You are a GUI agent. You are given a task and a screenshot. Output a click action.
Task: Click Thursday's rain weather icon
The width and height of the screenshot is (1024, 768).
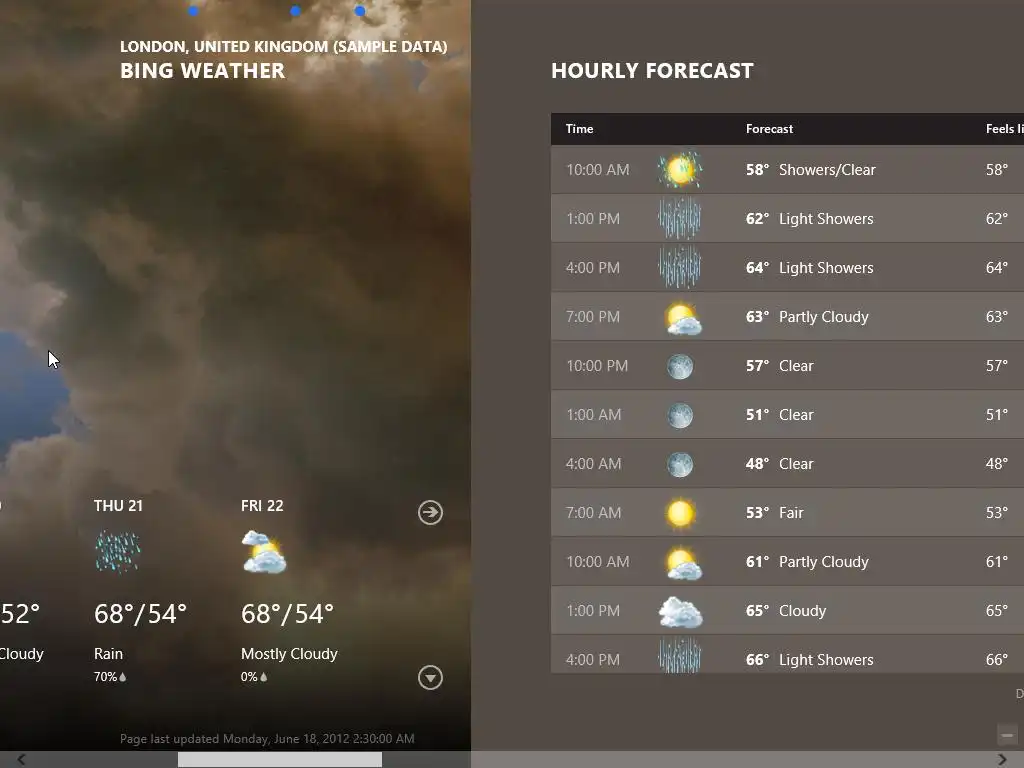click(118, 551)
